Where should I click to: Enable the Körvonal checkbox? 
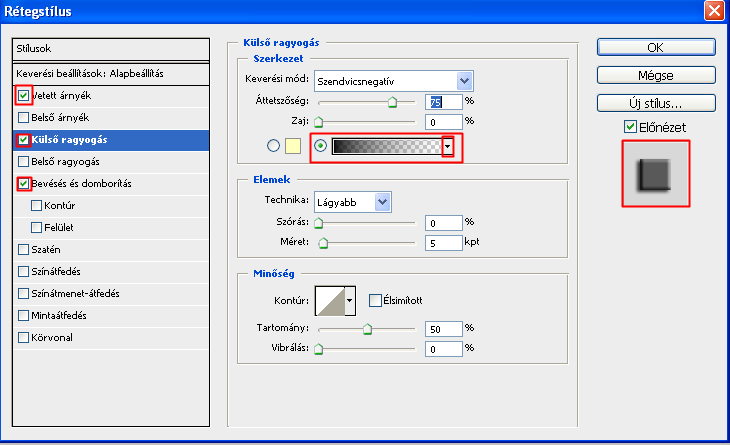coord(23,337)
